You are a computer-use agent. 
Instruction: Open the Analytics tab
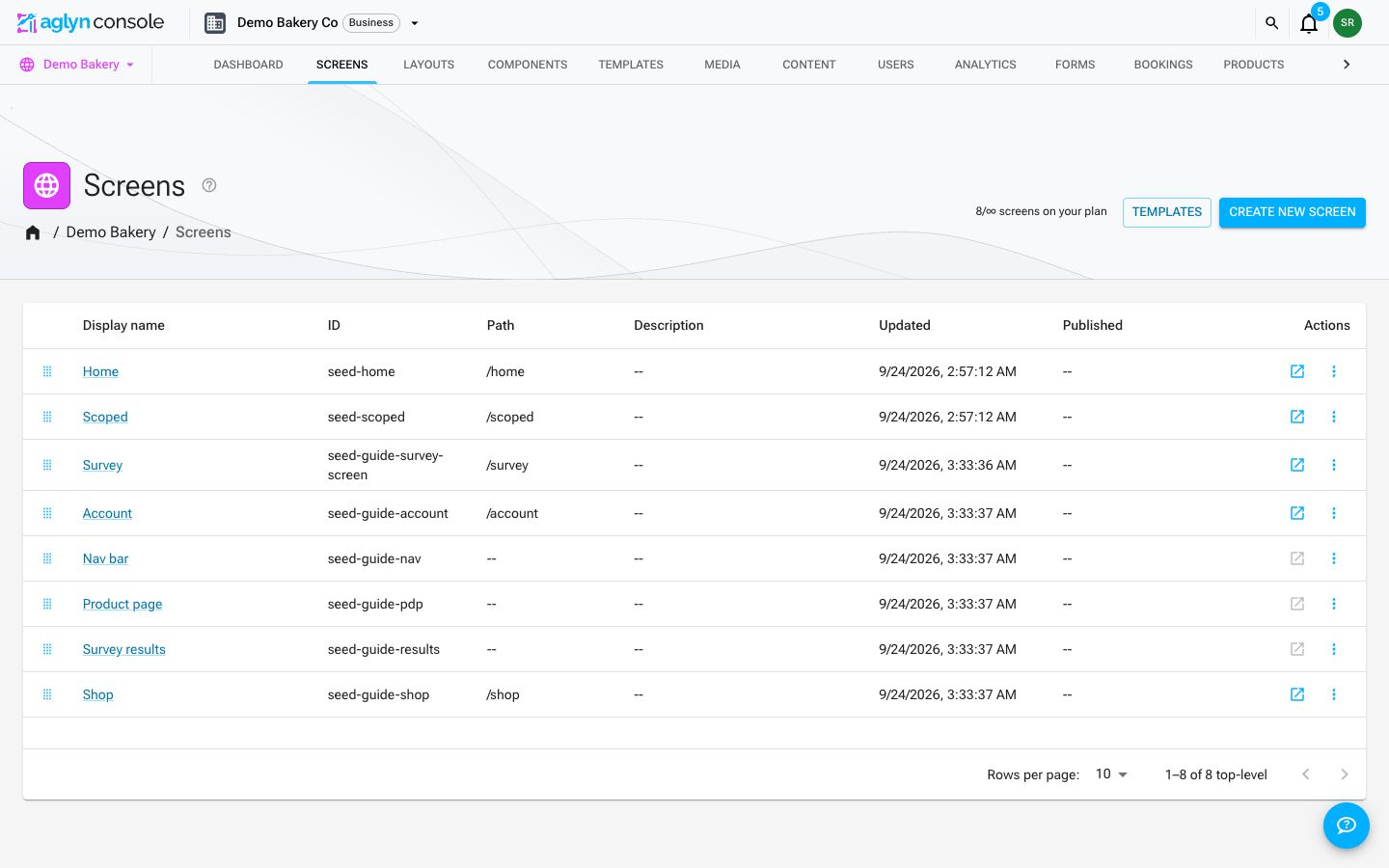coord(986,65)
